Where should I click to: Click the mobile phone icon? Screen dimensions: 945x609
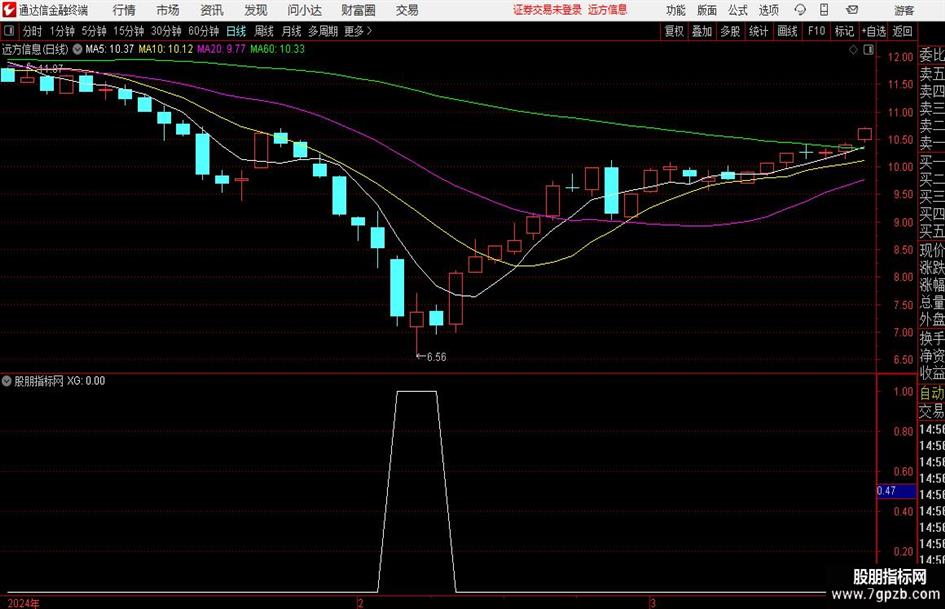pyautogui.click(x=824, y=10)
